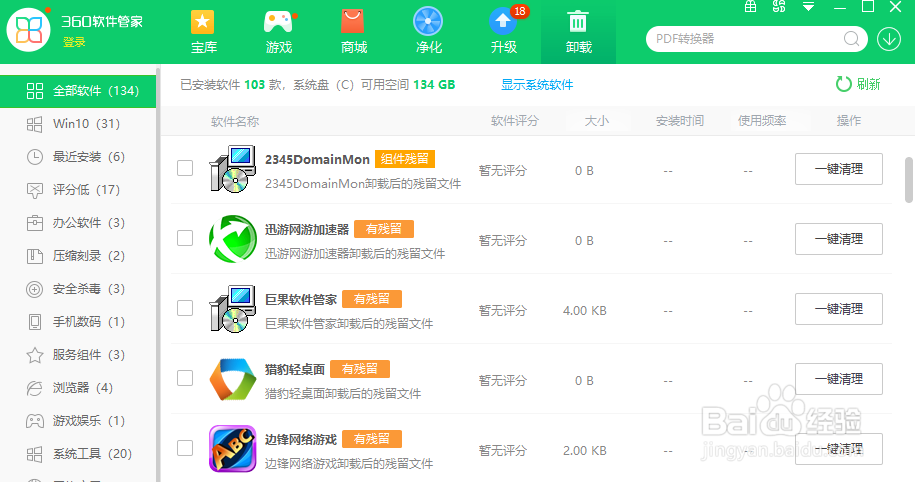This screenshot has width=915, height=482.
Task: Select the 安全杀毒 (3) category
Action: (x=78, y=289)
